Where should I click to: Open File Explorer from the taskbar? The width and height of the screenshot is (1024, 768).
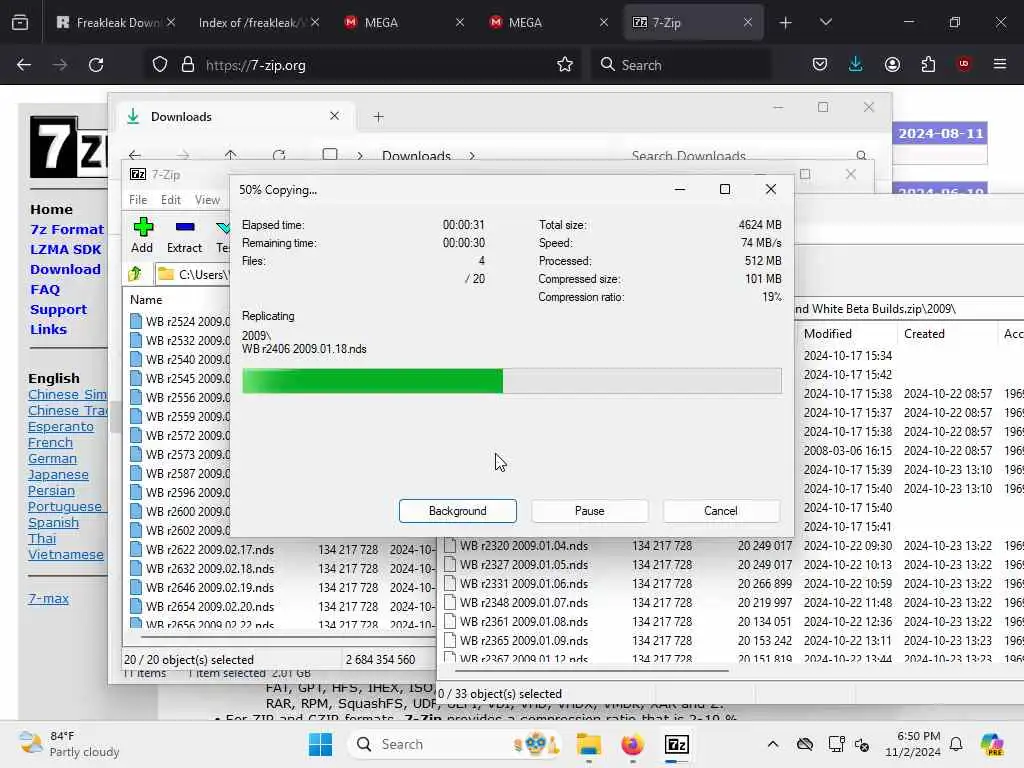pyautogui.click(x=588, y=744)
